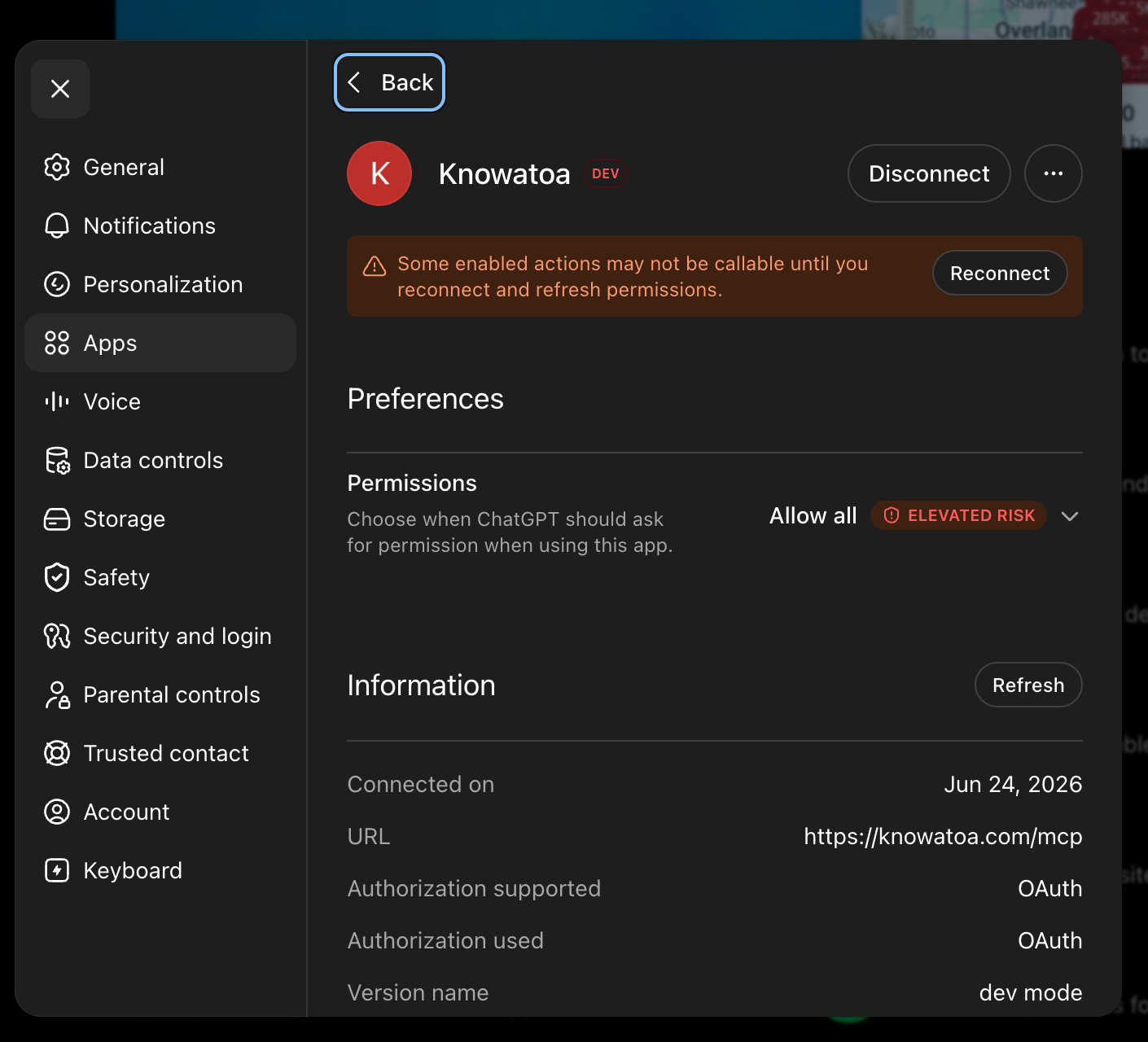
Task: Close the settings dialog with X icon
Action: [x=60, y=89]
